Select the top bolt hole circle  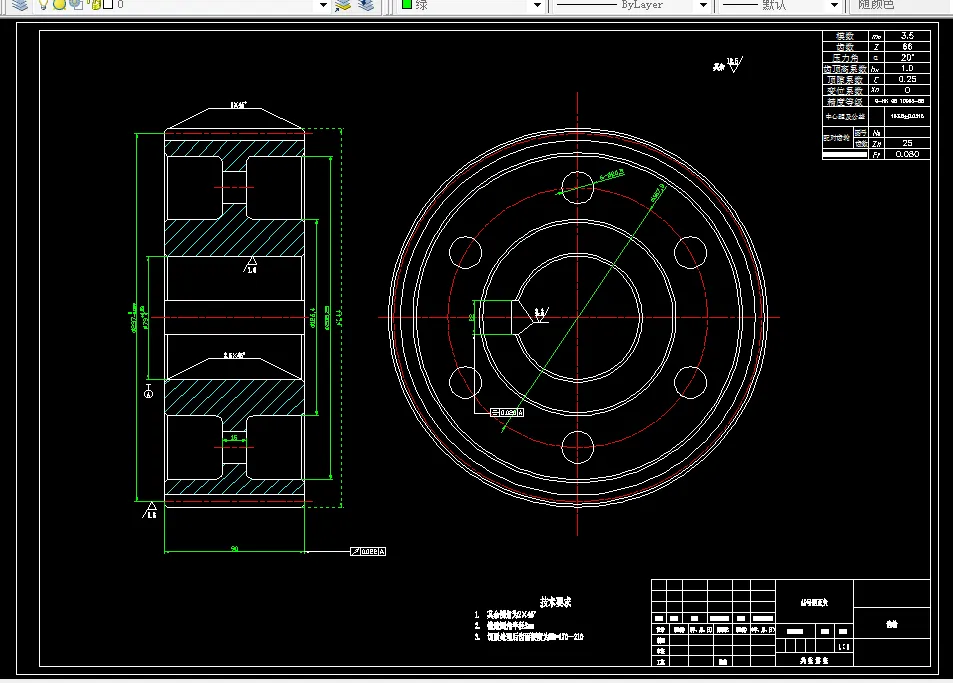coord(577,187)
